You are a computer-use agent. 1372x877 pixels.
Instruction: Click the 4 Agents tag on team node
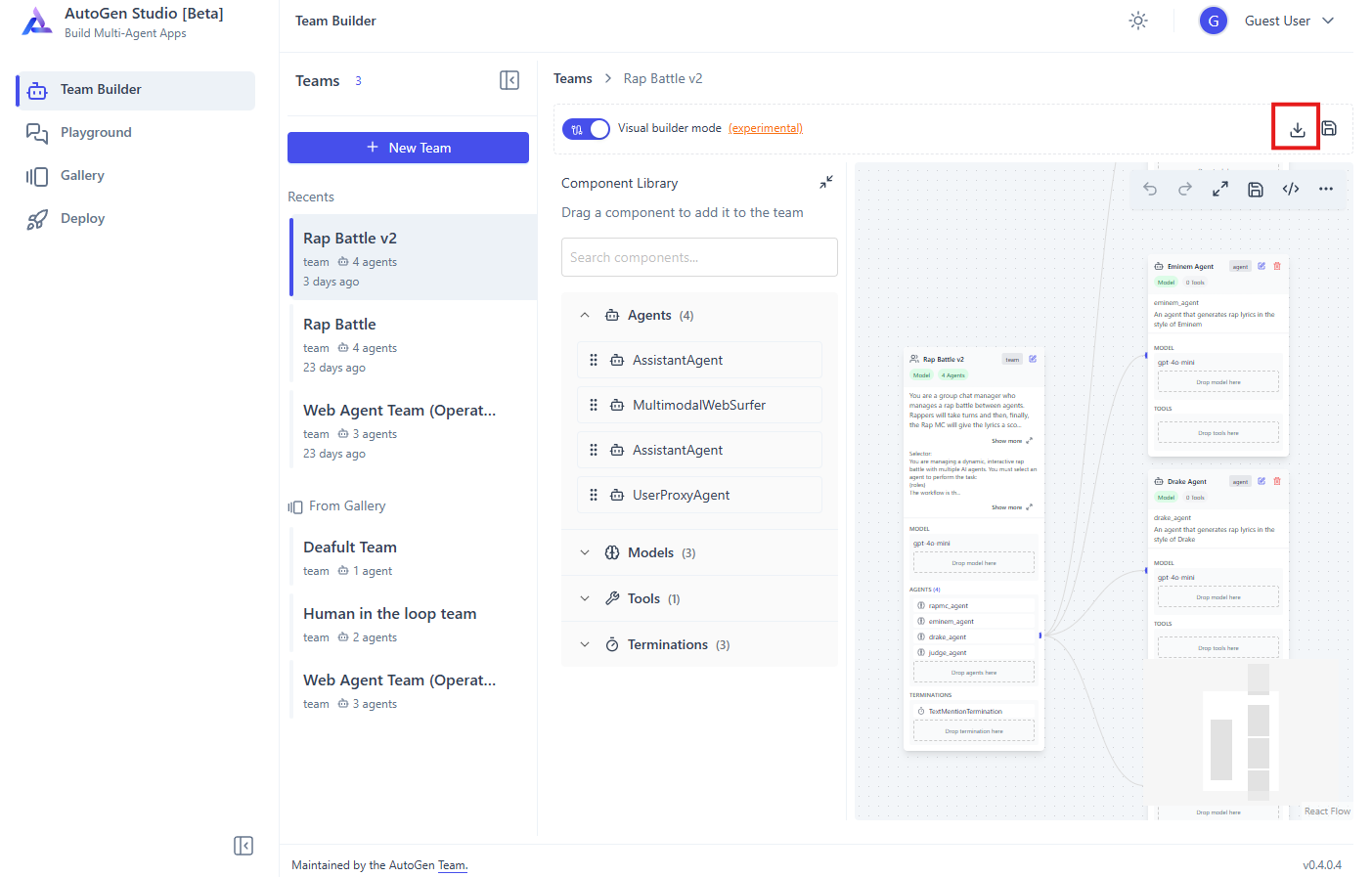point(952,375)
